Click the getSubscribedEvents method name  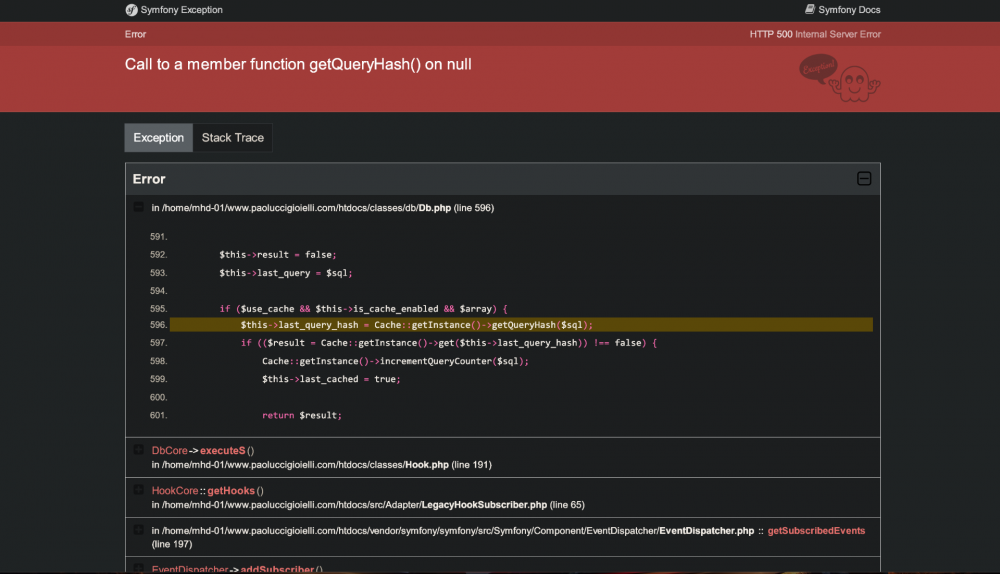point(816,531)
